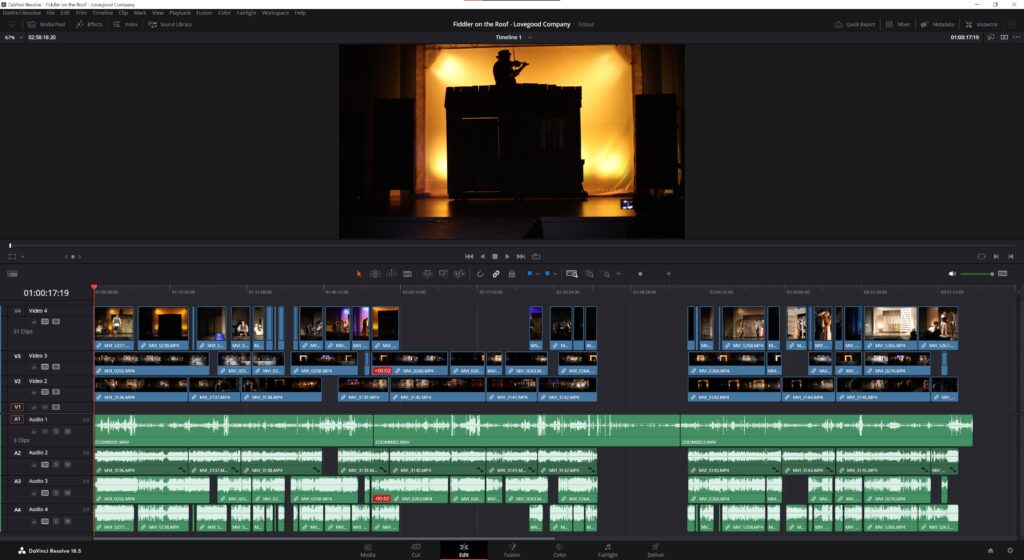This screenshot has width=1024, height=560.
Task: Enable timeline snapping magnet icon
Action: pos(480,273)
